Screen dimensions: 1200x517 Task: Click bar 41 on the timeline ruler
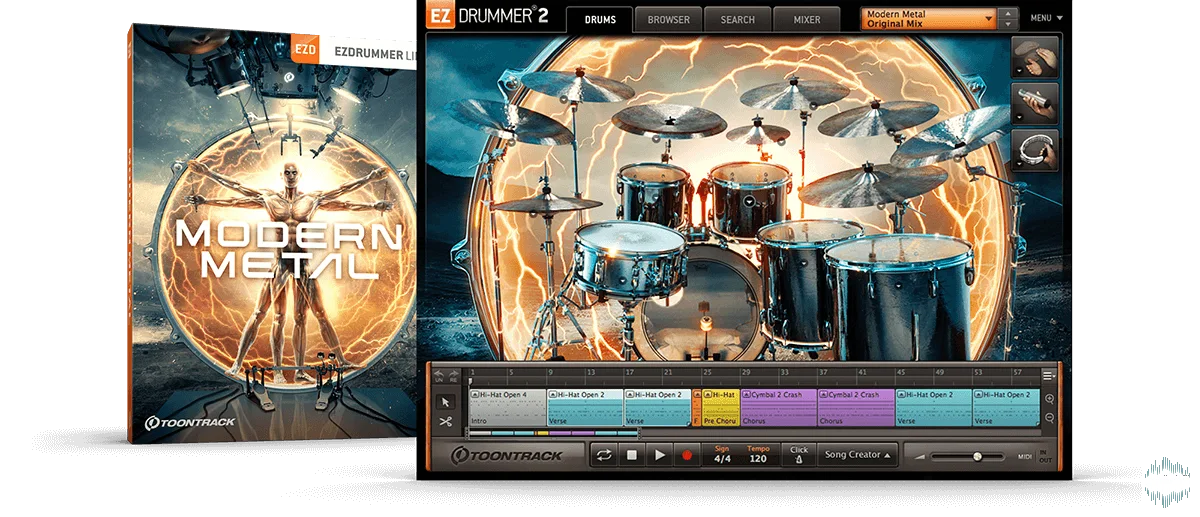coord(863,373)
